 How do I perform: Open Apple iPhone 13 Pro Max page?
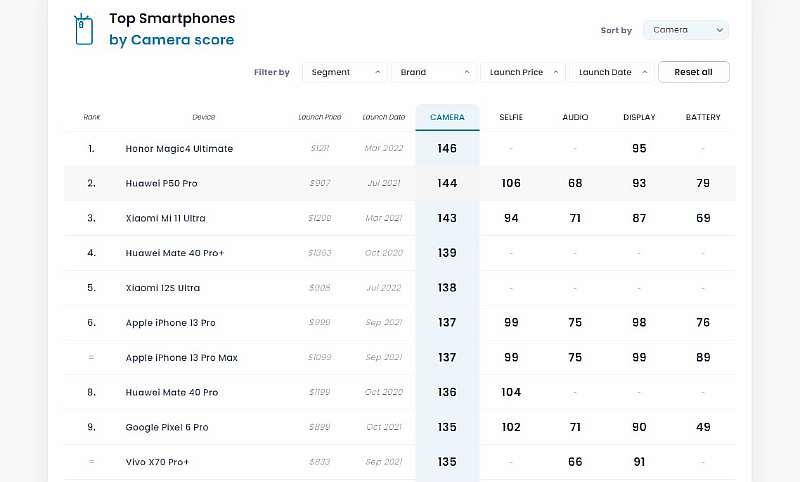(x=182, y=358)
